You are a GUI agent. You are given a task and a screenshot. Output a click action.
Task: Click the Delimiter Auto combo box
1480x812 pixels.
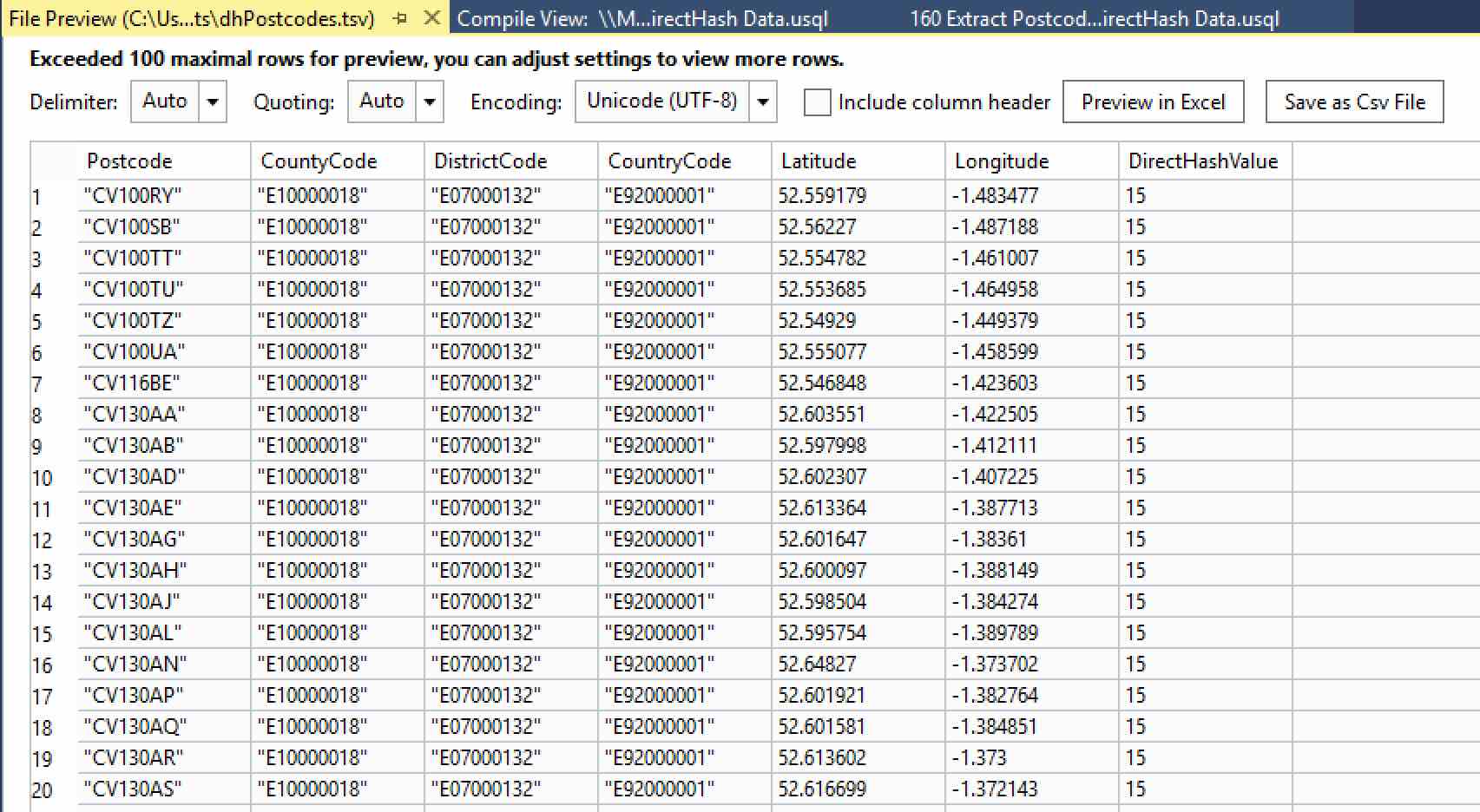click(x=179, y=101)
